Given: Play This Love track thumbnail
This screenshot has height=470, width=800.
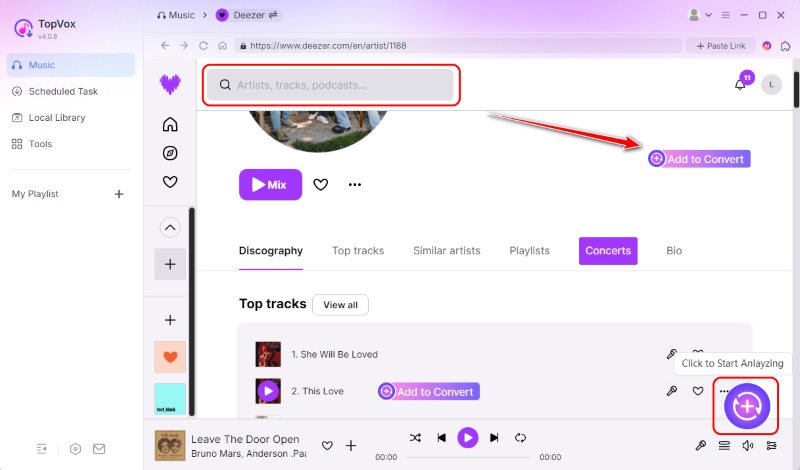Looking at the screenshot, I should (x=268, y=391).
